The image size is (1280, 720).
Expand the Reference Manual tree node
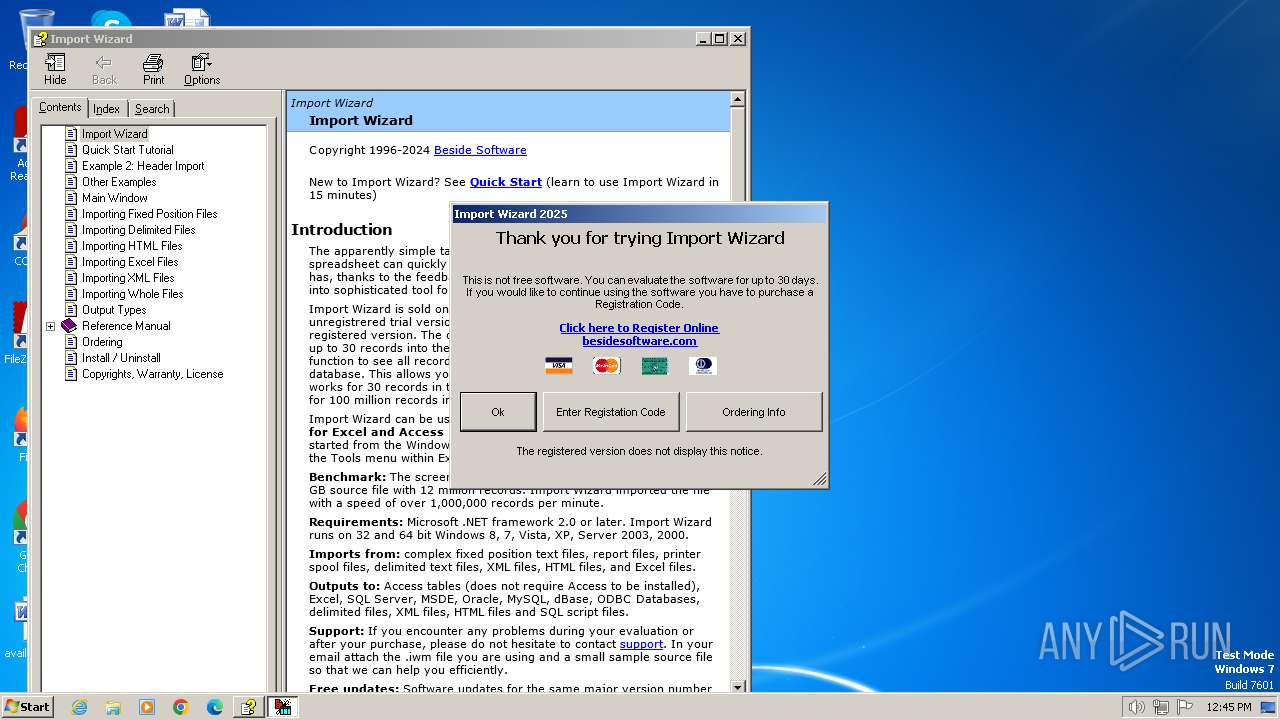point(50,326)
